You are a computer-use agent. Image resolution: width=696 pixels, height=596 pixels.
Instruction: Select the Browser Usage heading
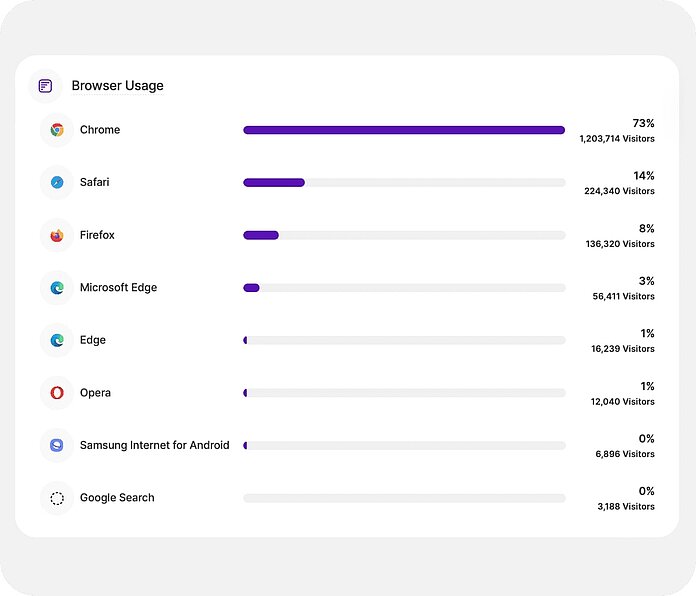click(117, 86)
